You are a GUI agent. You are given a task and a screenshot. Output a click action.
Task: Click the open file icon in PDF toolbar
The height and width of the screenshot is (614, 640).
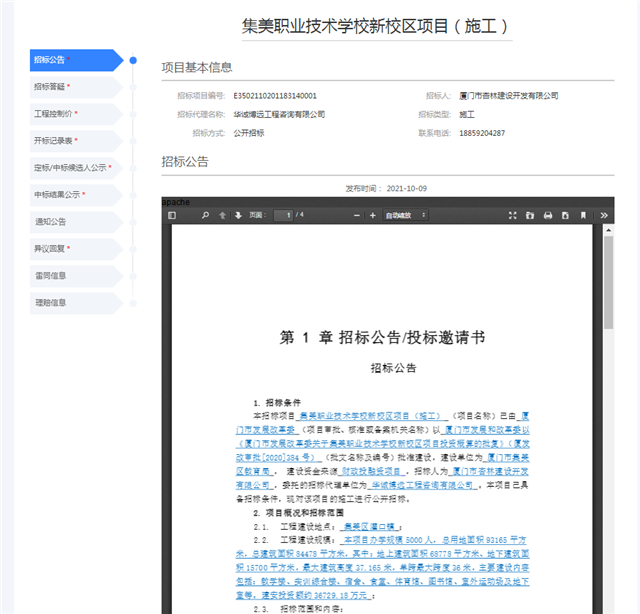[x=530, y=215]
